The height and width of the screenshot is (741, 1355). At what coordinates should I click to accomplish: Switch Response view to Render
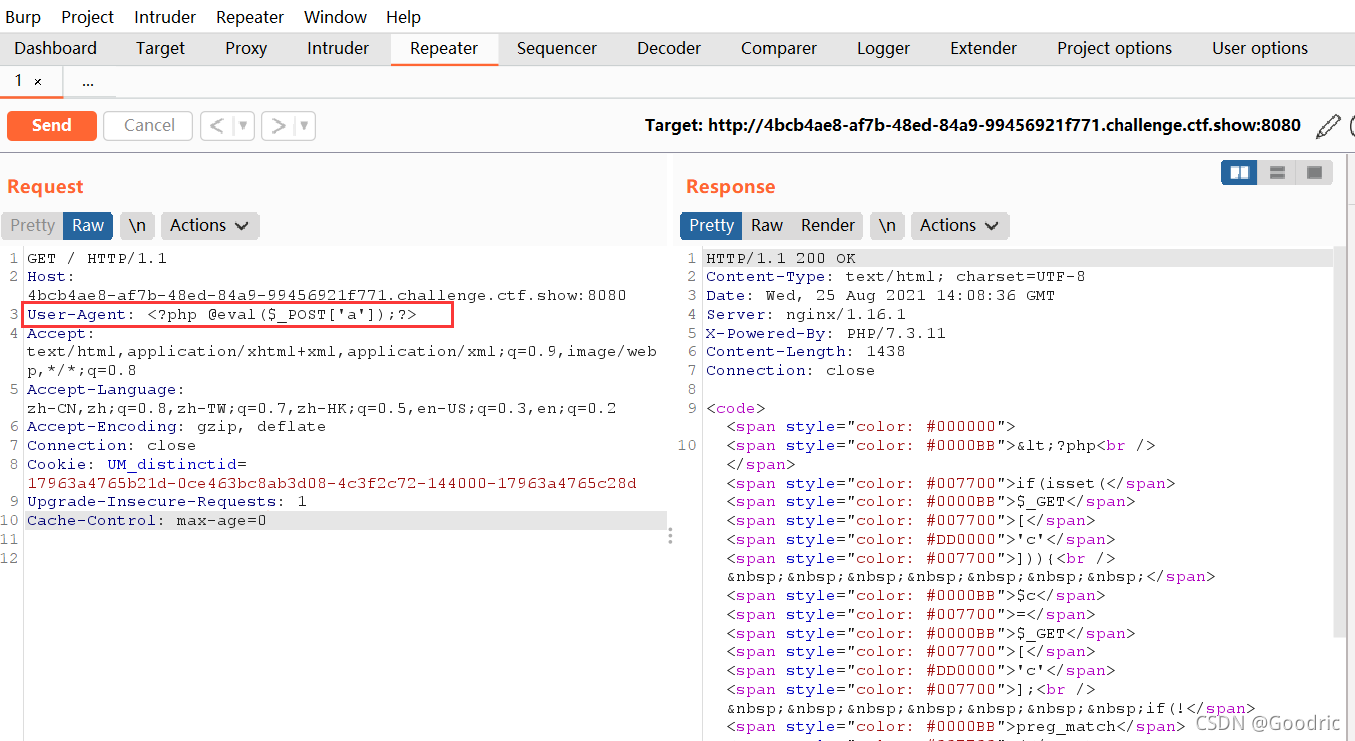coord(828,226)
